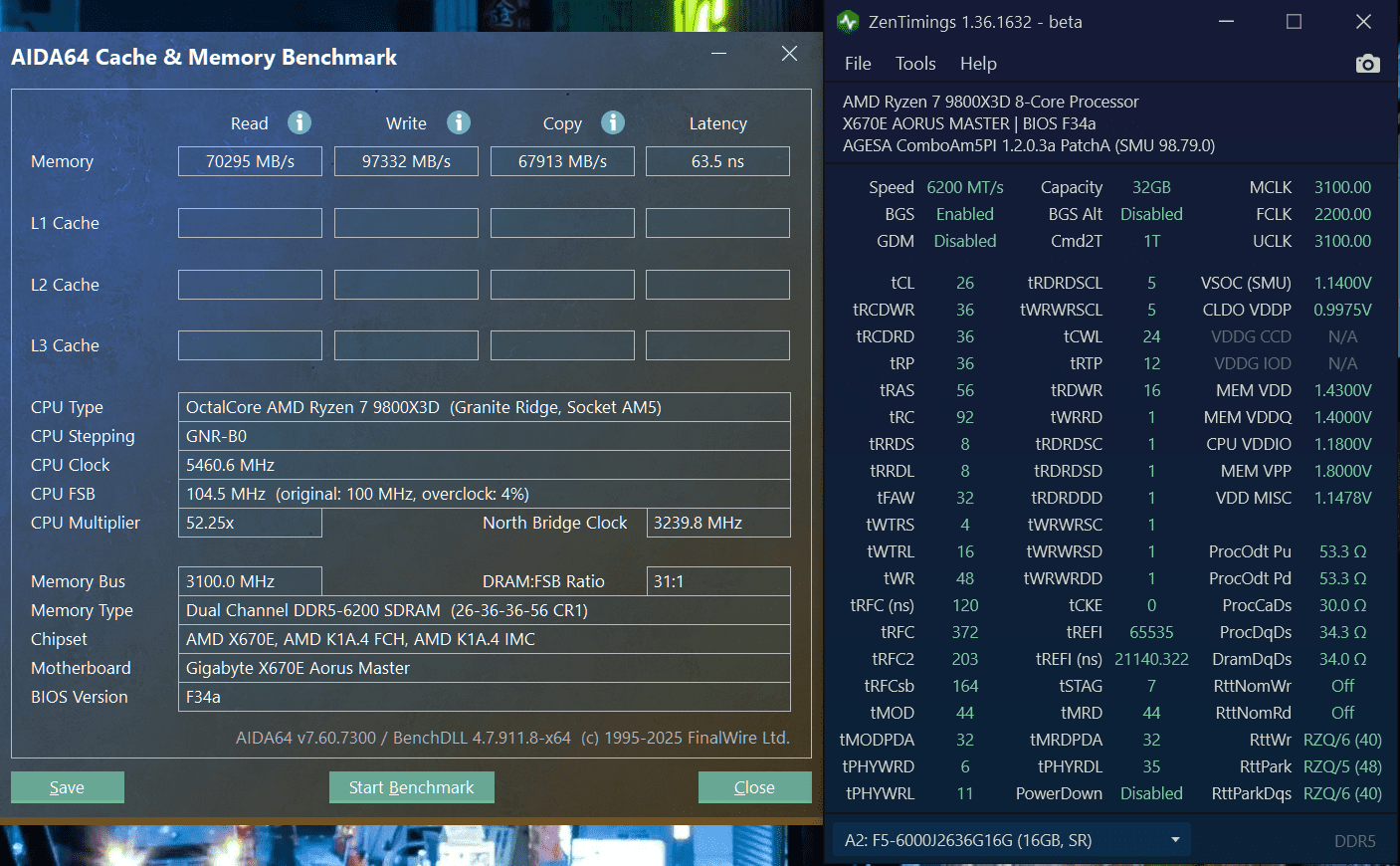Viewport: 1400px width, 866px height.
Task: Click the Motherboard field Gigabyte X670E Aorus Master
Action: point(485,668)
